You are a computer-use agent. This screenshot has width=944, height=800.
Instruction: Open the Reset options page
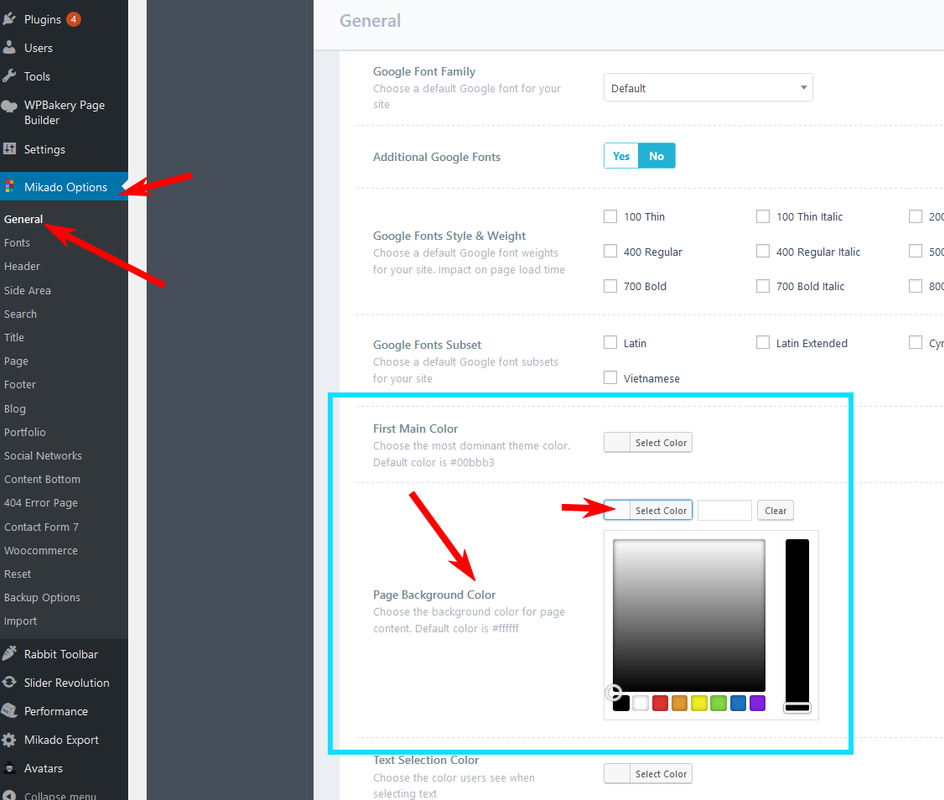click(x=17, y=574)
